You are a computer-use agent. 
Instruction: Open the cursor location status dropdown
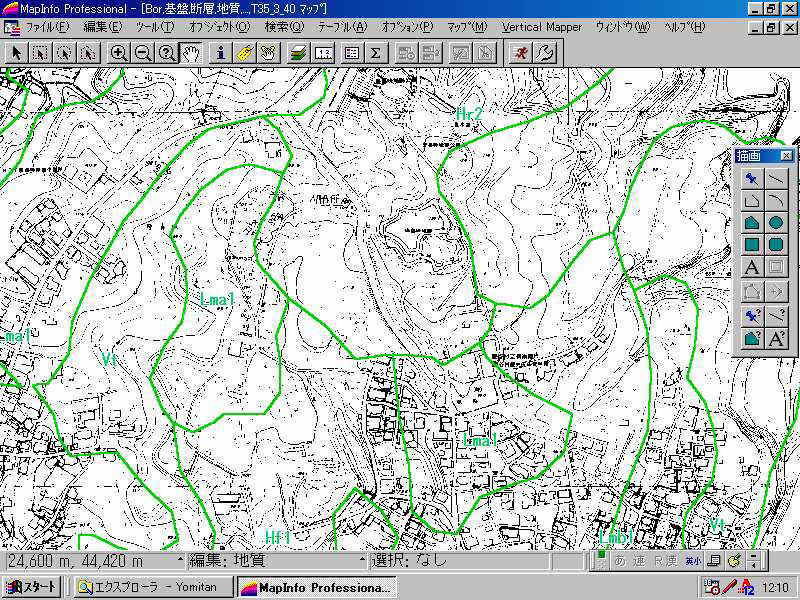pyautogui.click(x=180, y=561)
